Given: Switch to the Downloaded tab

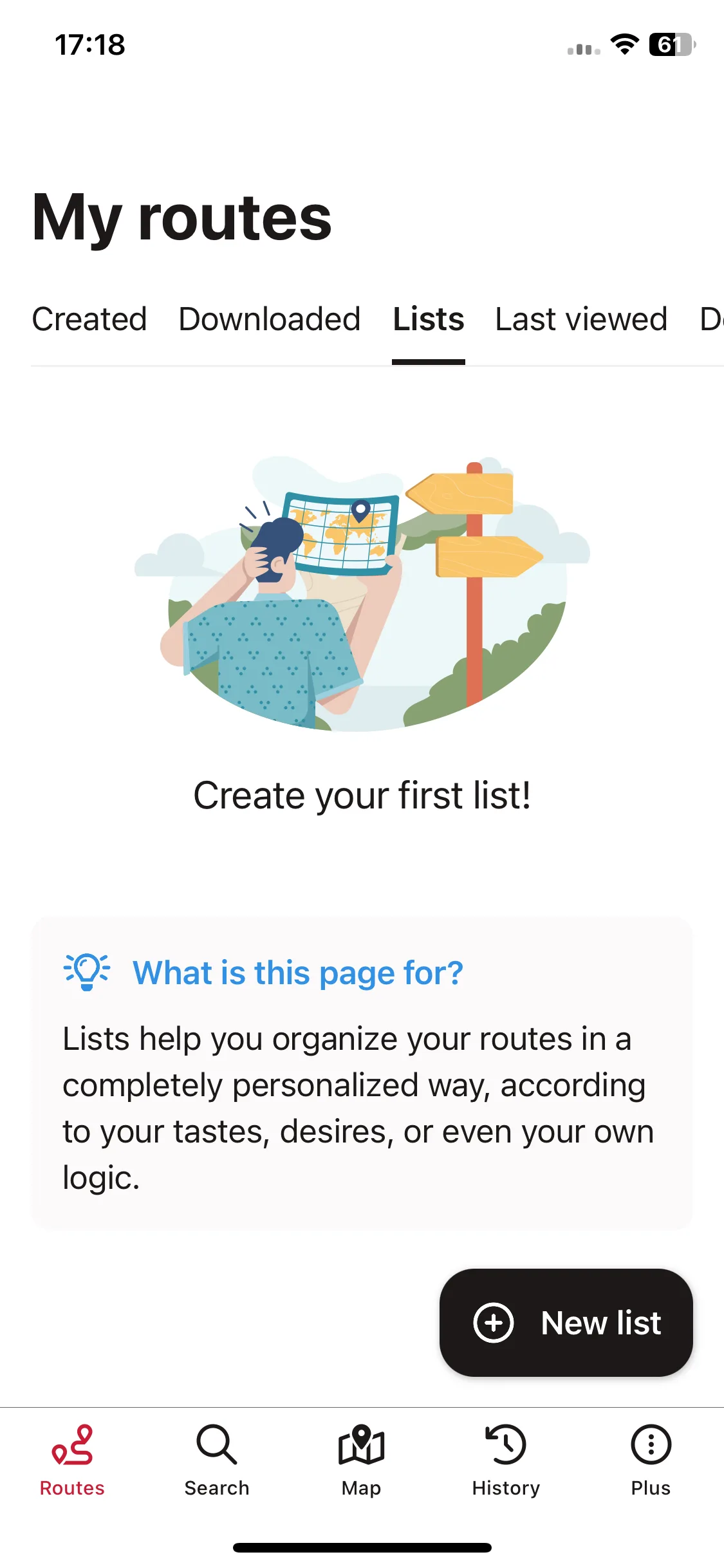Looking at the screenshot, I should pos(270,319).
